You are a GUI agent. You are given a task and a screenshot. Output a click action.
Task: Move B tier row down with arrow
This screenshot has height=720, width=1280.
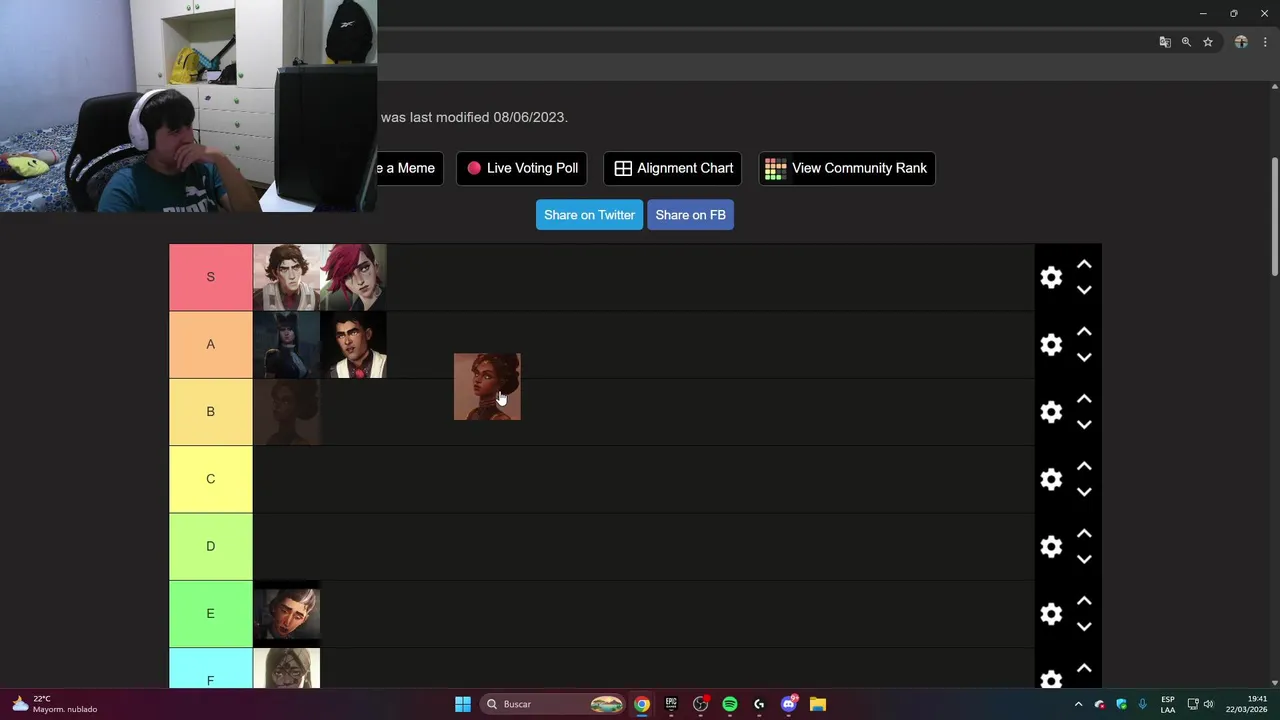pyautogui.click(x=1084, y=424)
